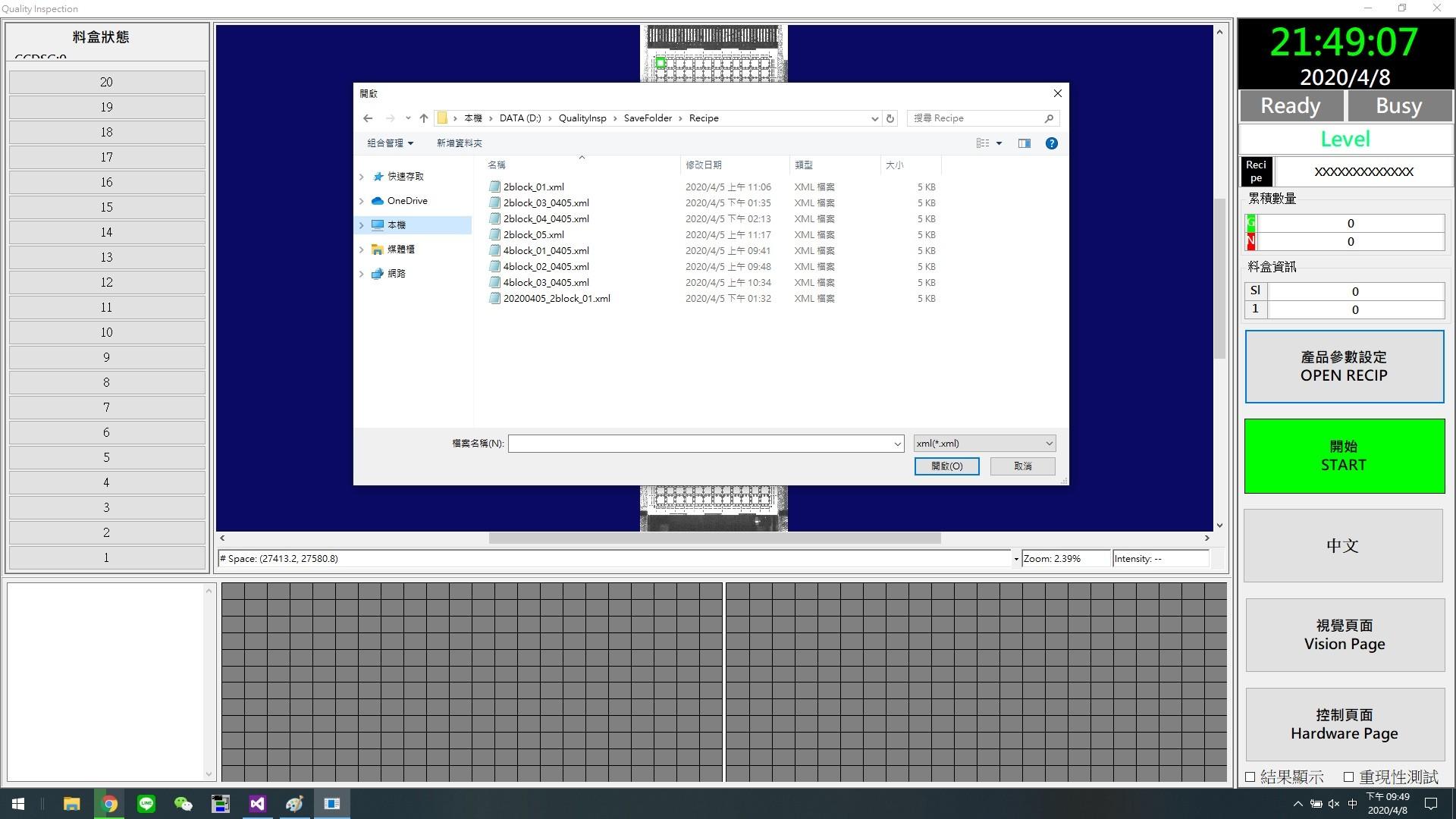Open Chrome from the taskbar
The height and width of the screenshot is (819, 1456).
(109, 804)
